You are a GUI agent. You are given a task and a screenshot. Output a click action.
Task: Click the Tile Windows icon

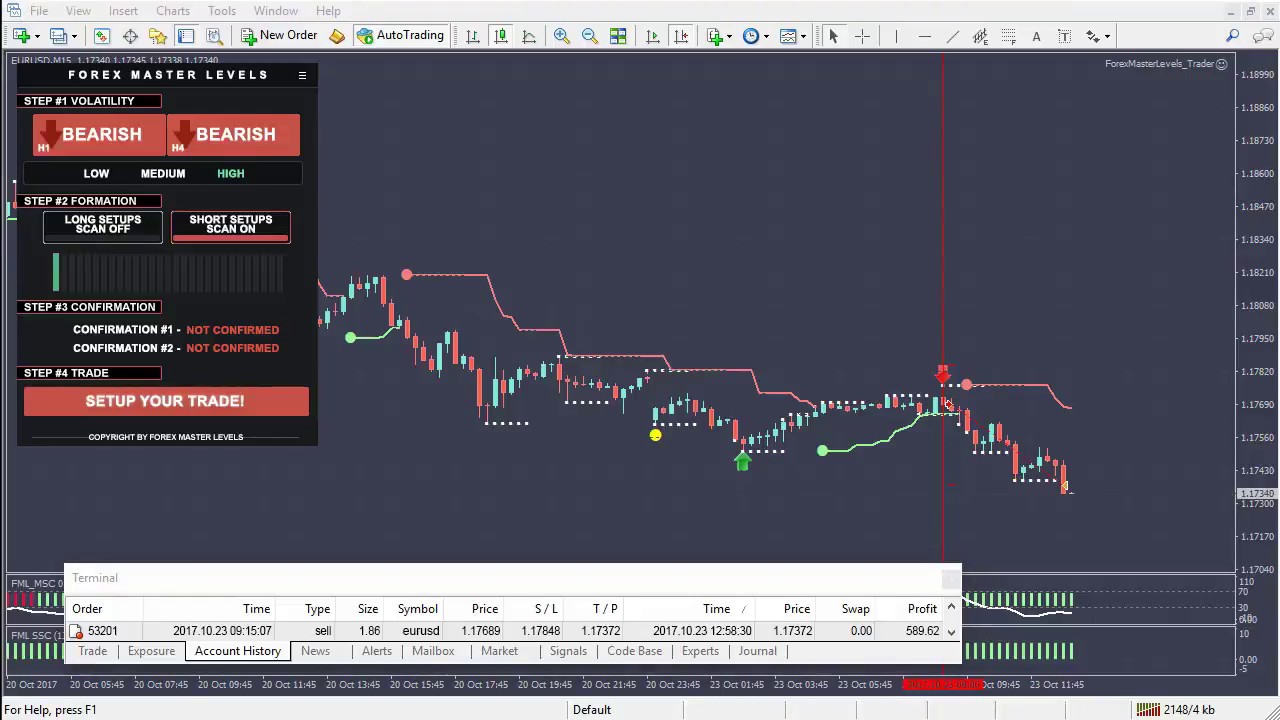618,36
